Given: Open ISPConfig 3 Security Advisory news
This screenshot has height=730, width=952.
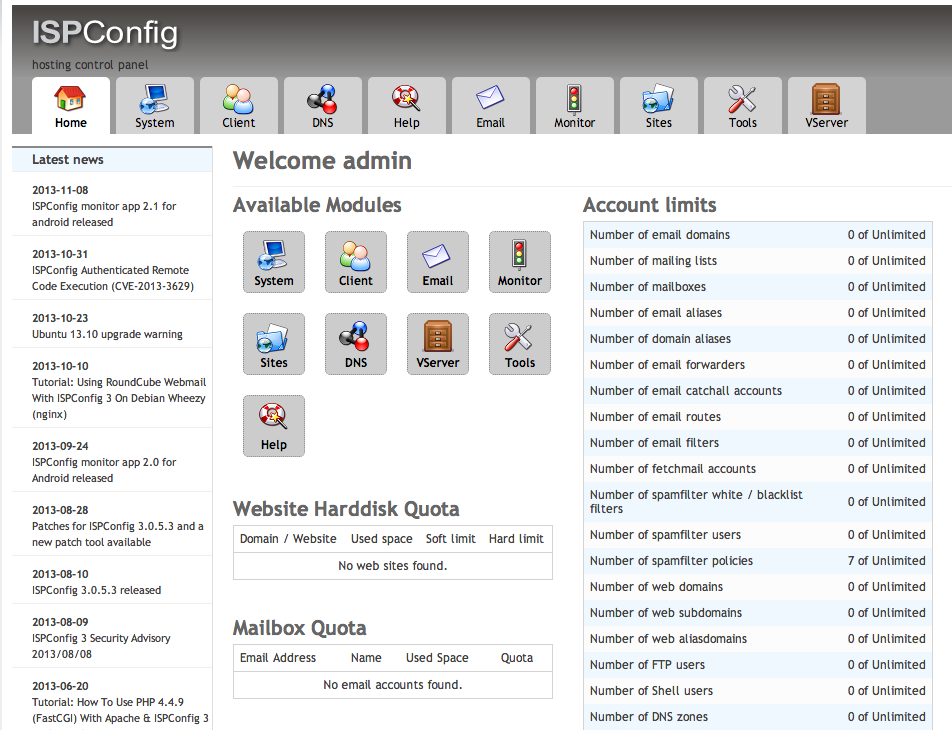Looking at the screenshot, I should (x=101, y=646).
